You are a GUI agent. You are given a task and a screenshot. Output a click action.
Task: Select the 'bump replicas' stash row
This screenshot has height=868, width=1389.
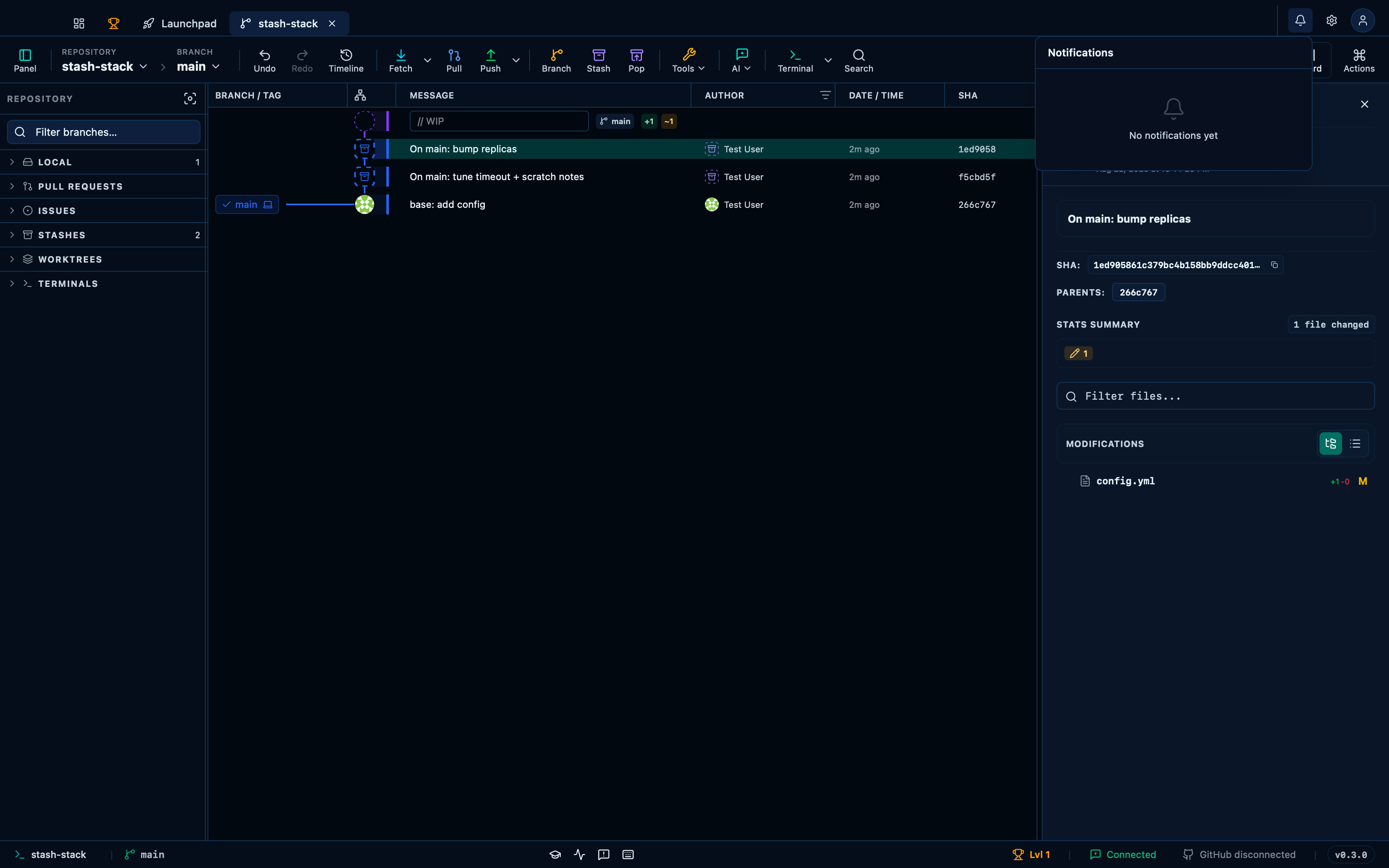click(622, 149)
